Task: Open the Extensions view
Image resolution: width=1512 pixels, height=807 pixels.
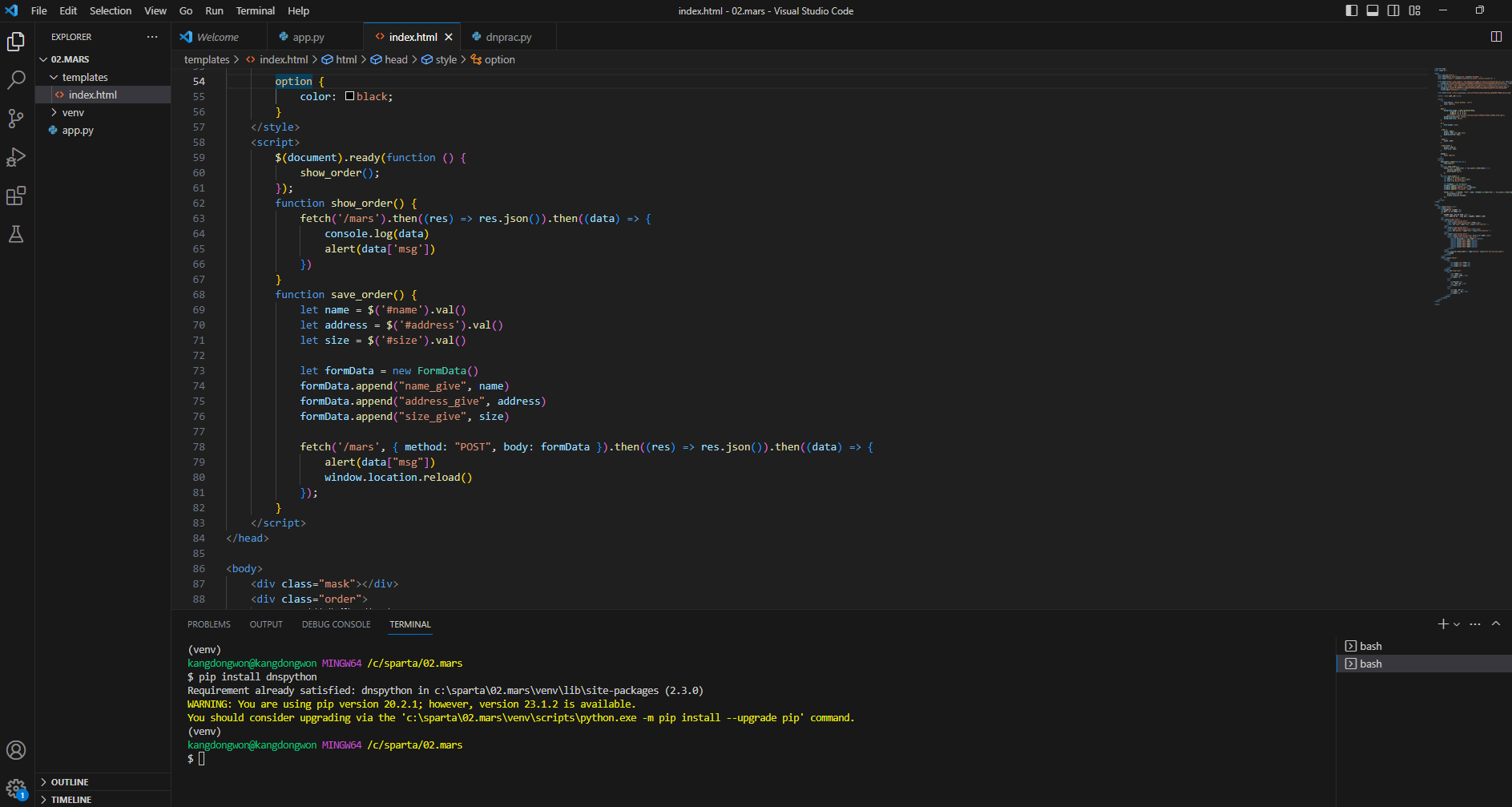Action: pos(16,196)
